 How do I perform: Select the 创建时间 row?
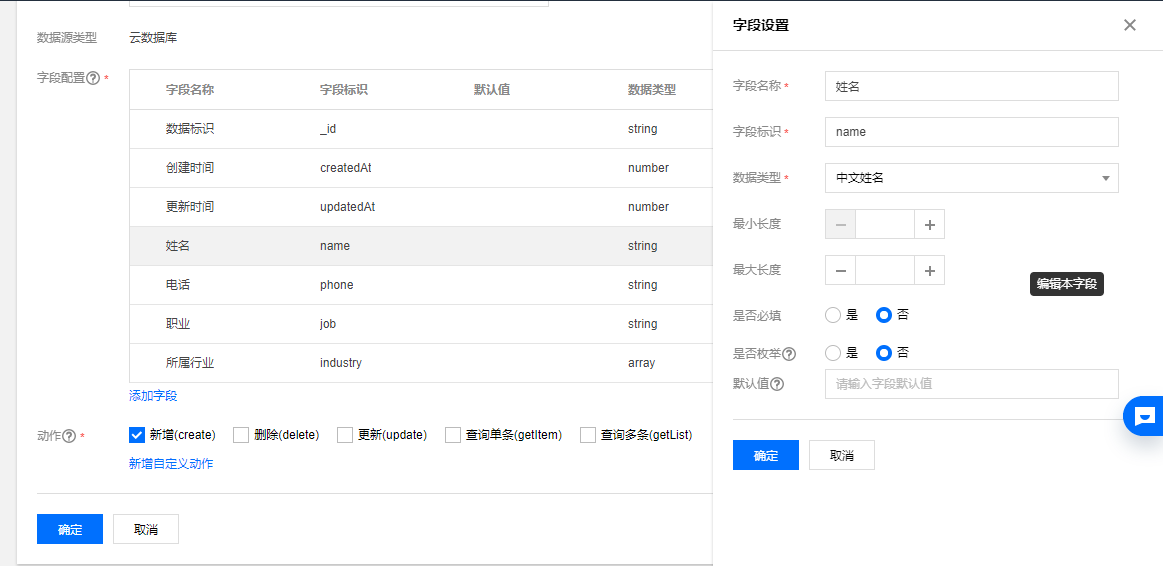pos(421,168)
